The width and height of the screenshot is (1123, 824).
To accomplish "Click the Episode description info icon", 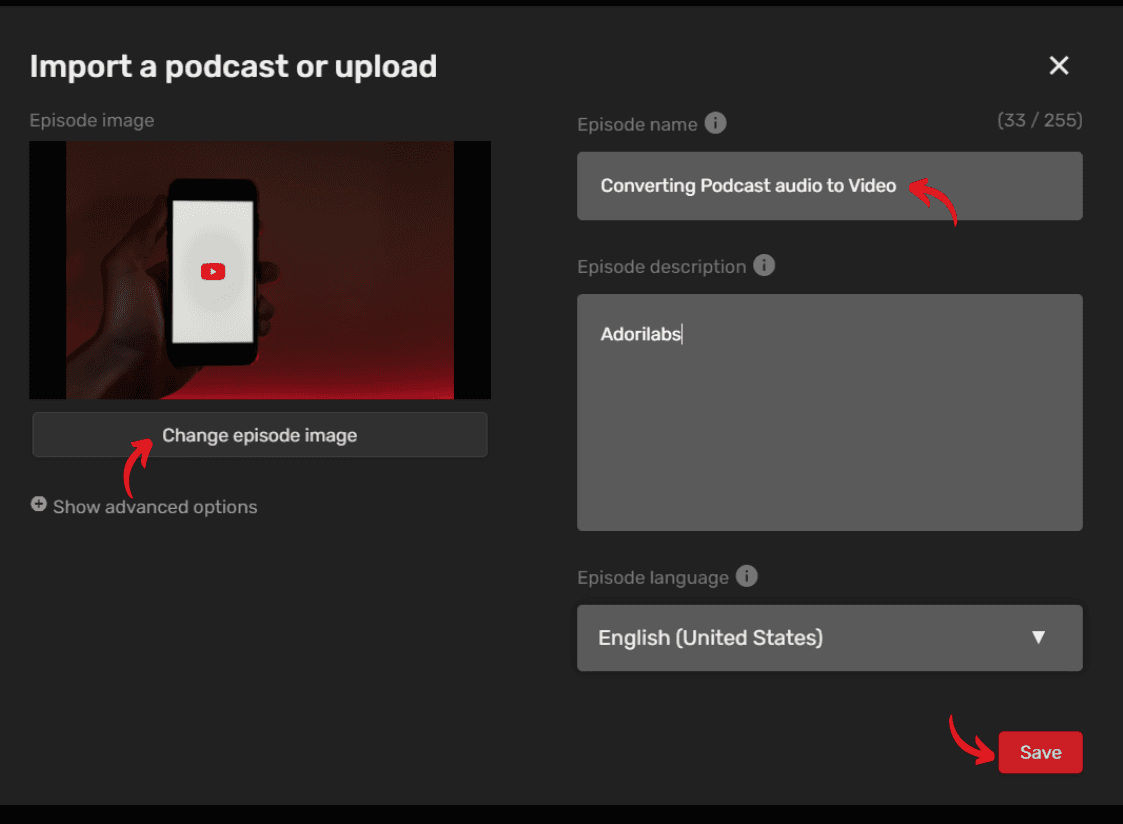I will (763, 266).
